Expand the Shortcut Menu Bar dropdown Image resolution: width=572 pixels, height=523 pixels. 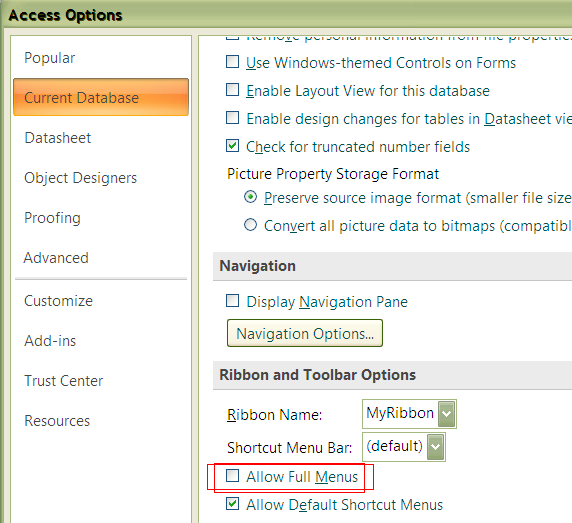point(436,447)
